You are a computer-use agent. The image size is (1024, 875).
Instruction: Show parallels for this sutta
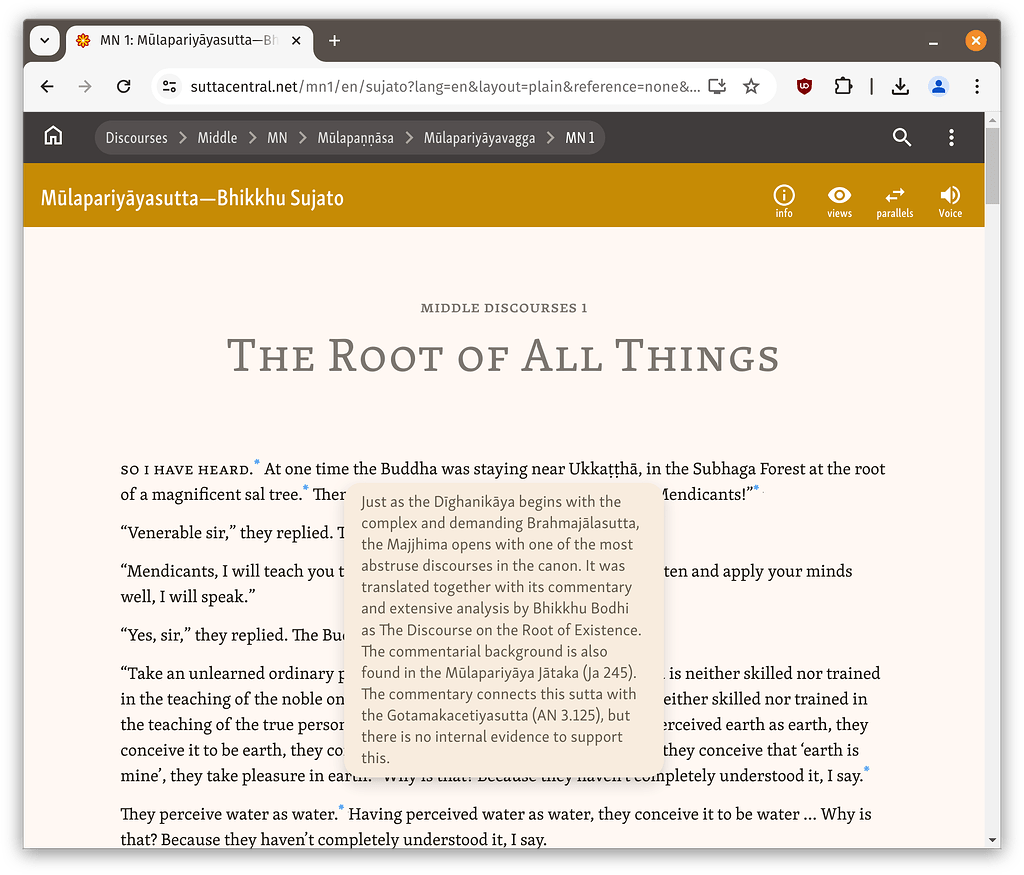[894, 200]
